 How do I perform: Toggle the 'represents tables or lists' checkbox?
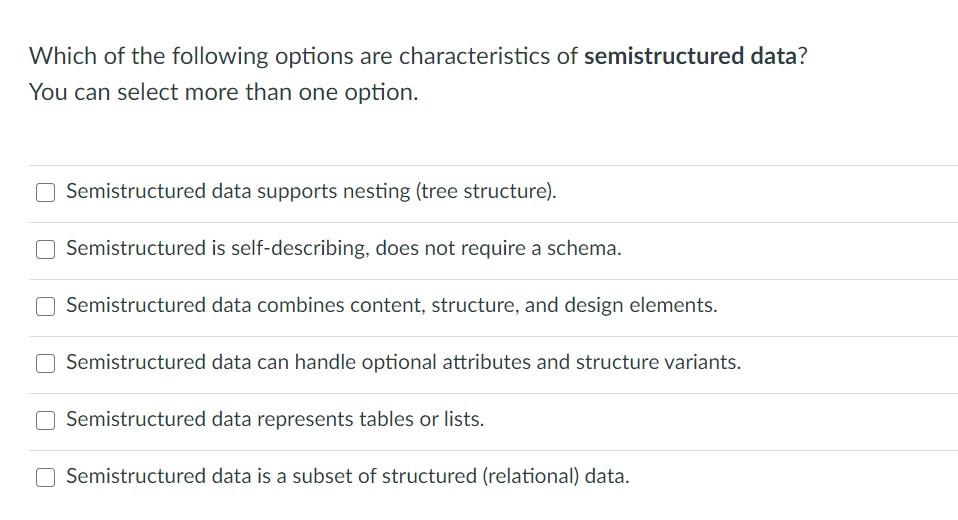coord(45,420)
